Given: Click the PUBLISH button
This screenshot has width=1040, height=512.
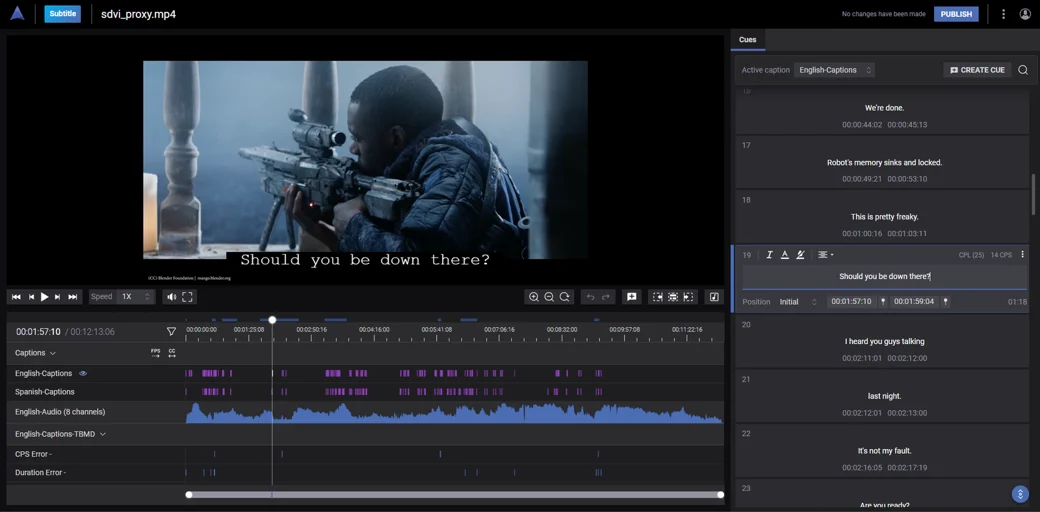Looking at the screenshot, I should (956, 14).
